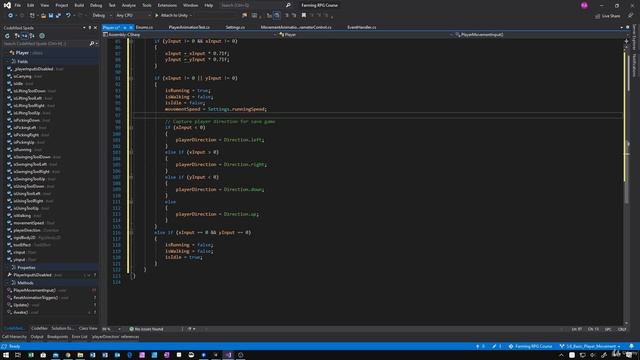Viewport: 640px width, 360px height.
Task: Close the Player.cs tab
Action: pos(131,27)
